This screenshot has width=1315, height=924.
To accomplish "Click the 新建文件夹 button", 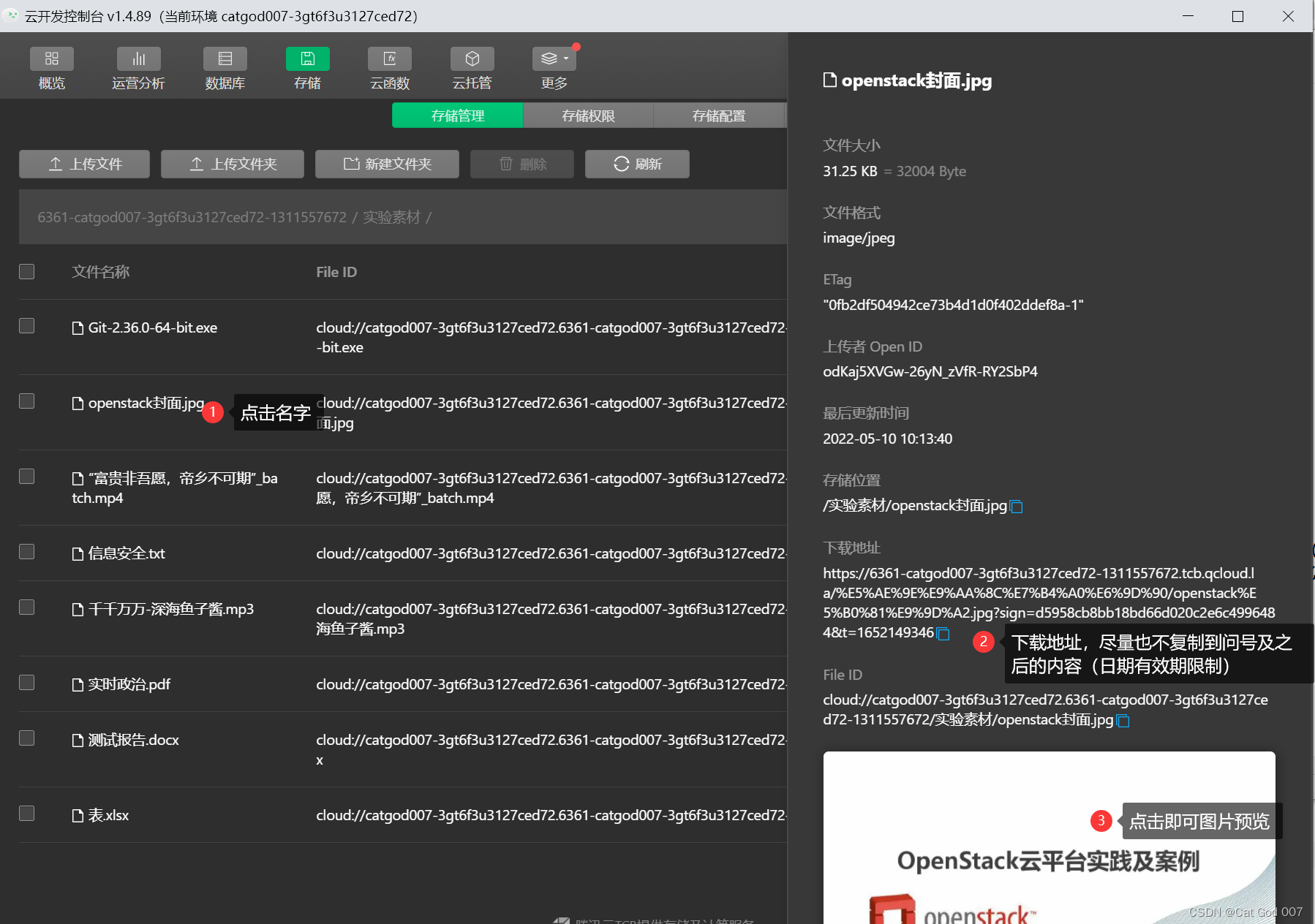I will (x=387, y=164).
